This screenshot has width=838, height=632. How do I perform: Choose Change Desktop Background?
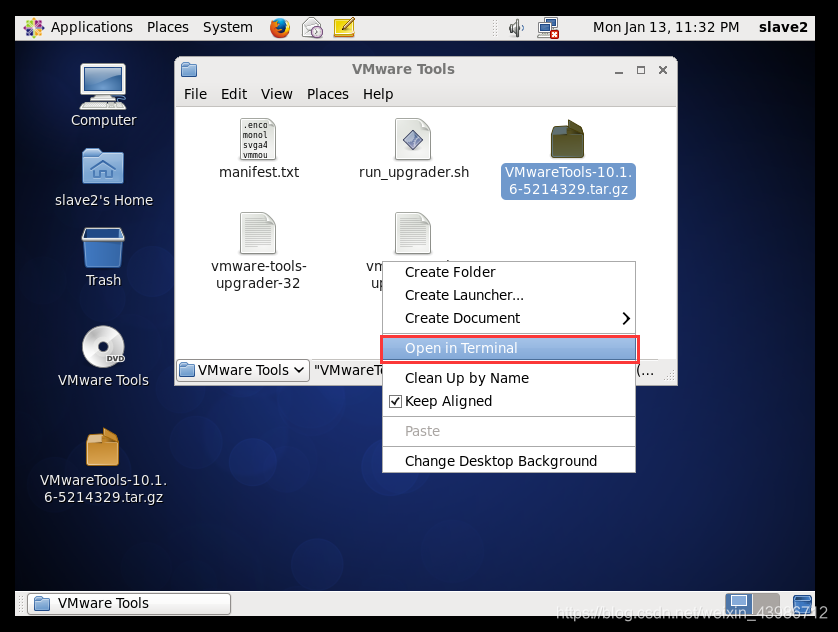[x=508, y=461]
